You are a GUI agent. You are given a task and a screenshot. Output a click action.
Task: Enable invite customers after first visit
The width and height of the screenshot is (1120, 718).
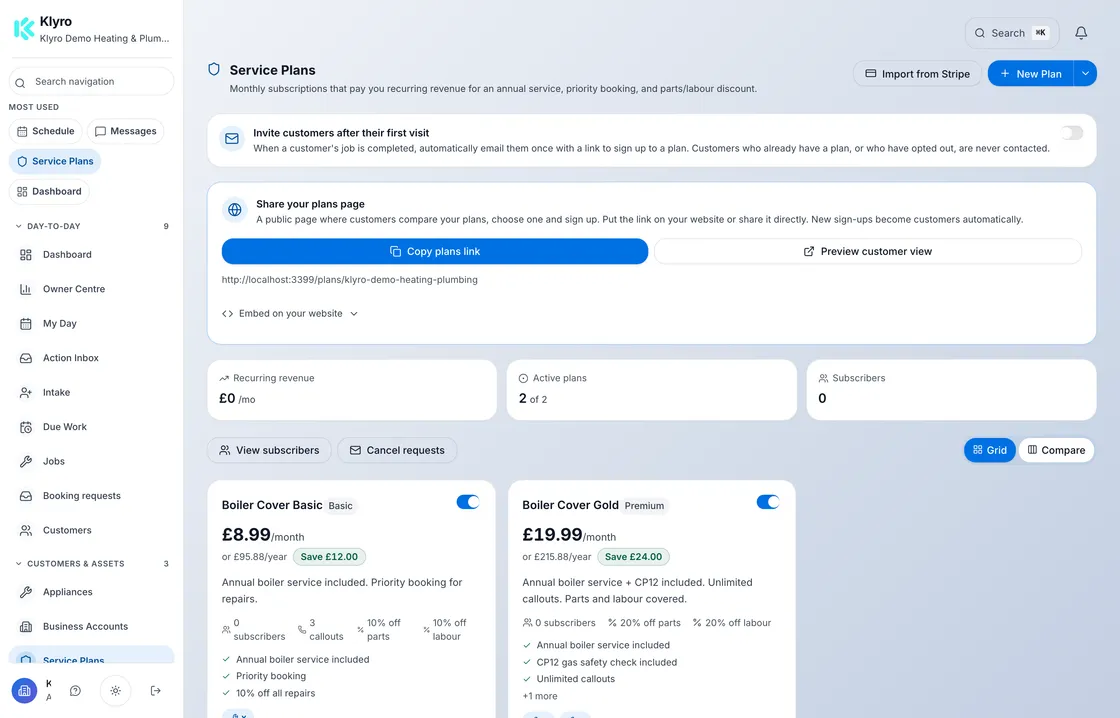pyautogui.click(x=1071, y=133)
